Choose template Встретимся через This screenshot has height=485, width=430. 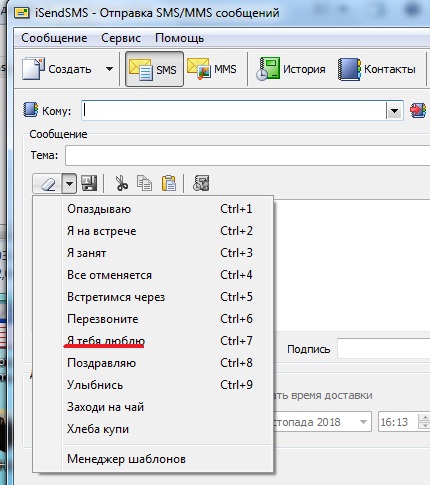(153, 297)
